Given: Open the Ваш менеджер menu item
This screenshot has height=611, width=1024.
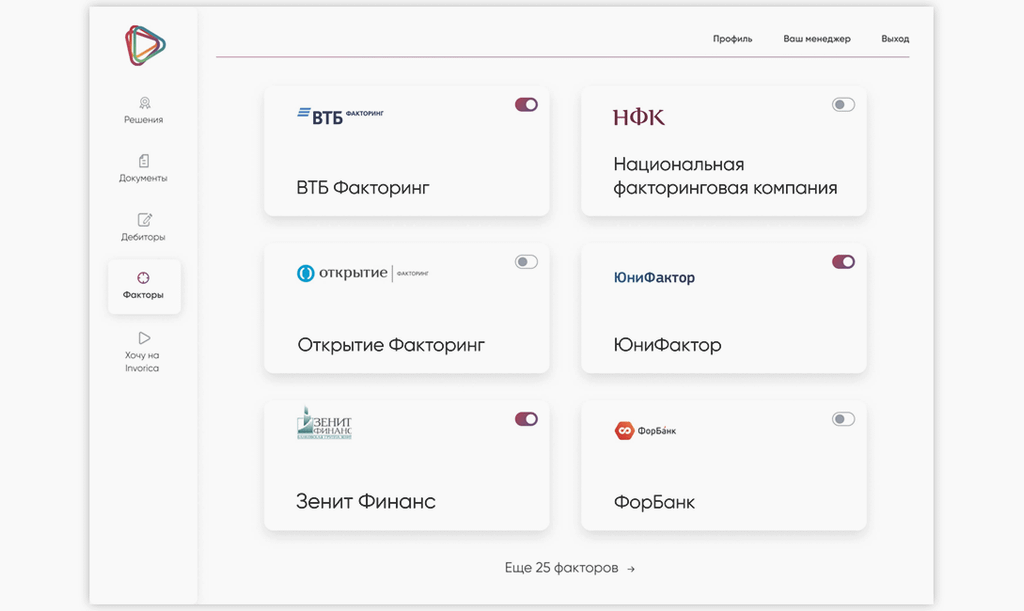Looking at the screenshot, I should pyautogui.click(x=817, y=39).
